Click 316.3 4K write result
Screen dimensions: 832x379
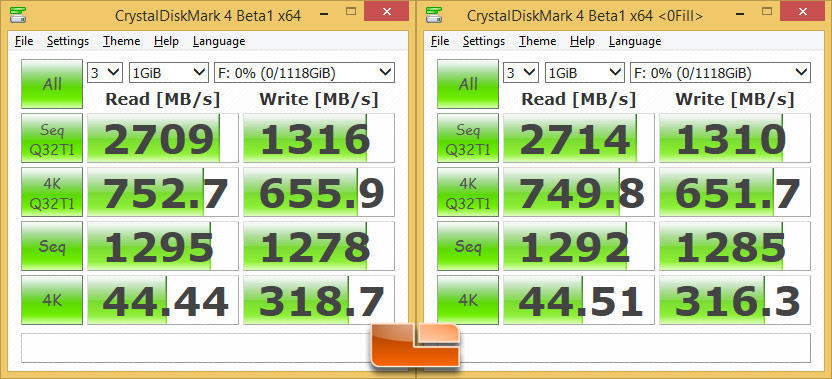click(x=735, y=300)
